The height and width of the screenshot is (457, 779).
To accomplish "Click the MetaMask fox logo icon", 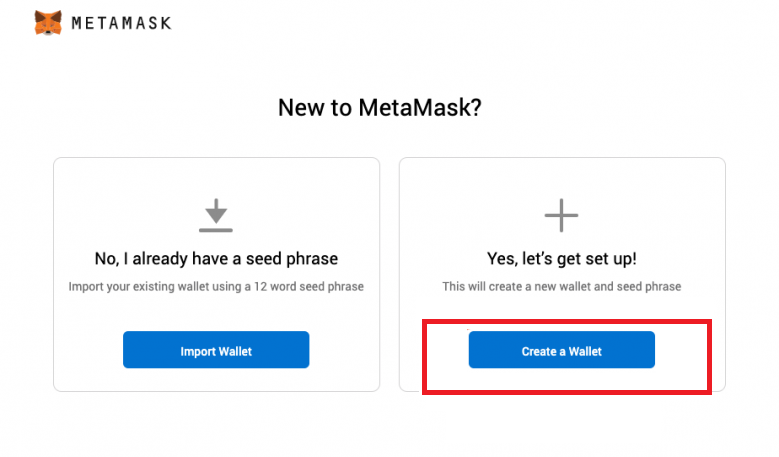I will [x=48, y=23].
